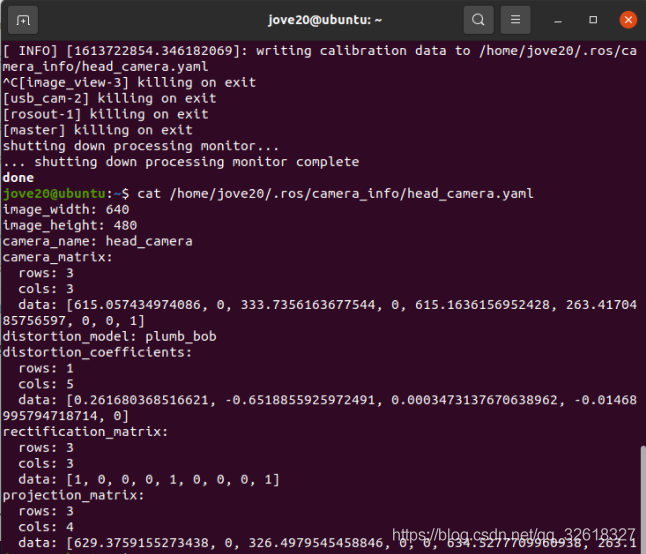646x554 pixels.
Task: Click the '[usb_cam-2] killing on exit' line
Action: pos(110,98)
